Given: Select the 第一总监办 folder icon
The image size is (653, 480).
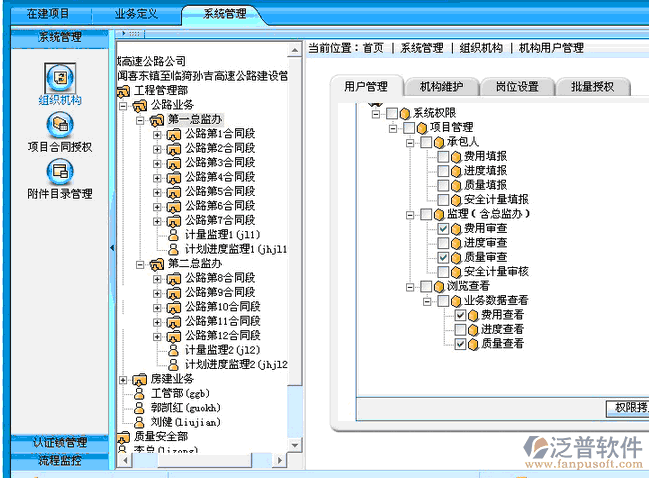Looking at the screenshot, I should 157,120.
